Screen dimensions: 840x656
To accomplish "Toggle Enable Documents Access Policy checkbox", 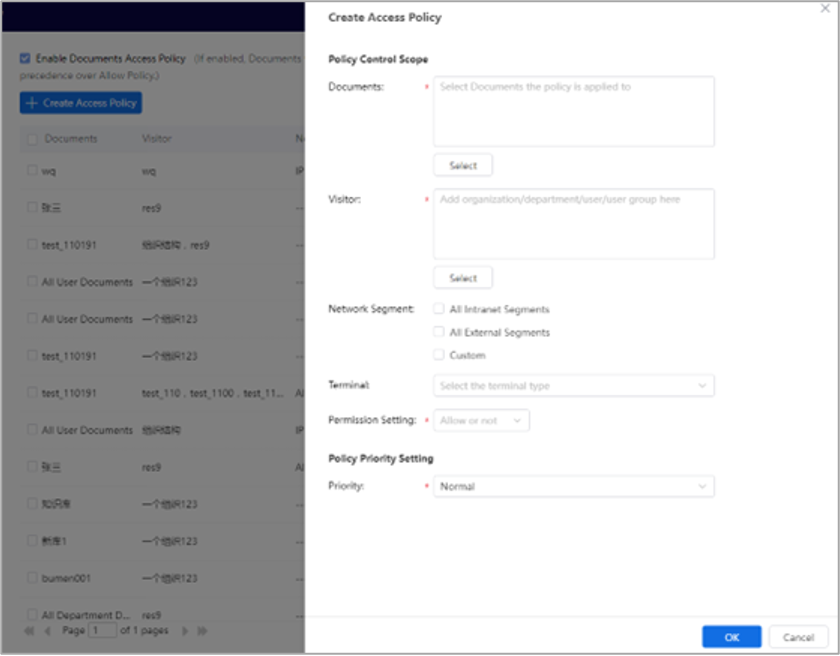I will point(25,59).
